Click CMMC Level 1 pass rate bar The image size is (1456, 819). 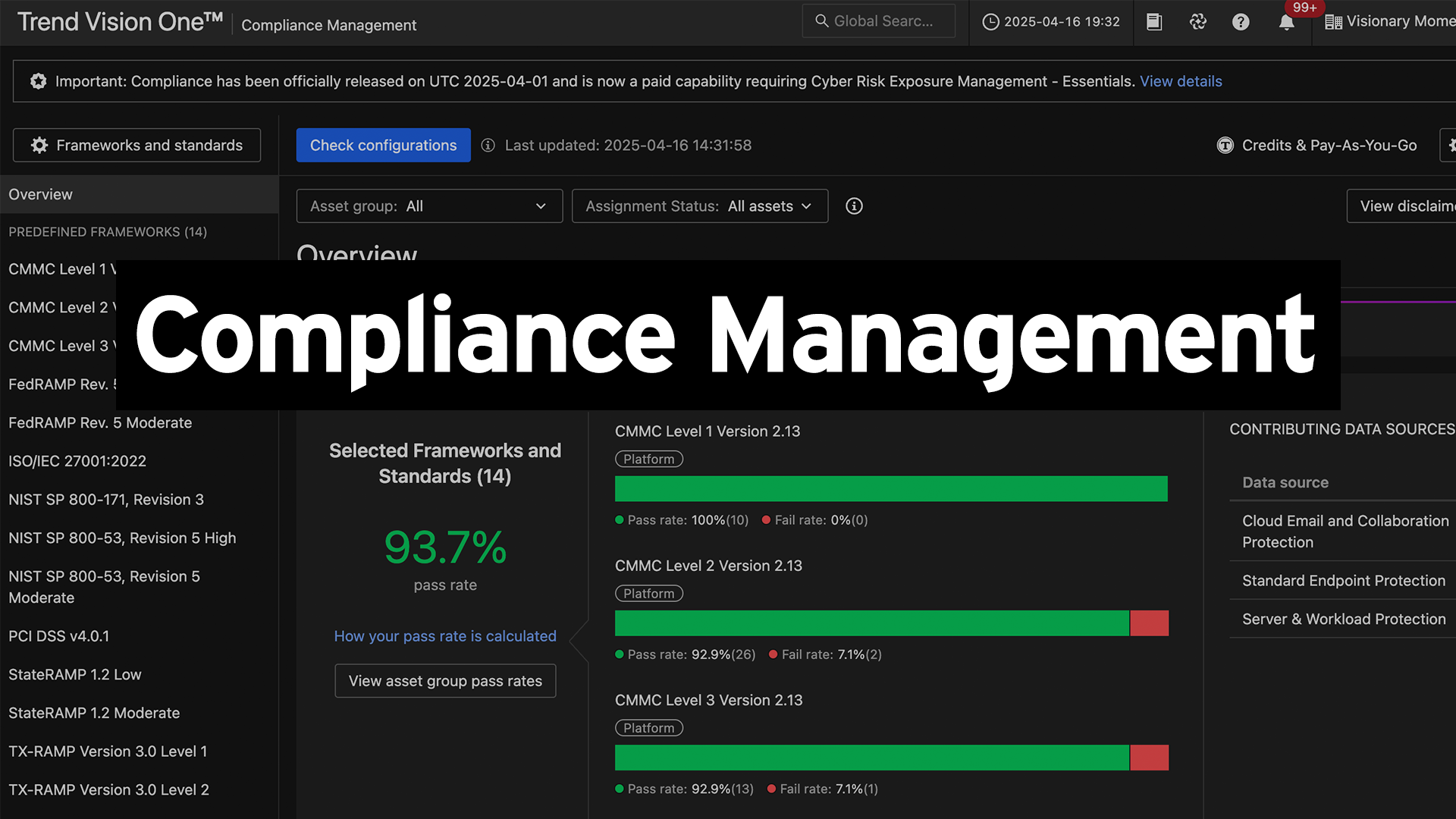(891, 489)
